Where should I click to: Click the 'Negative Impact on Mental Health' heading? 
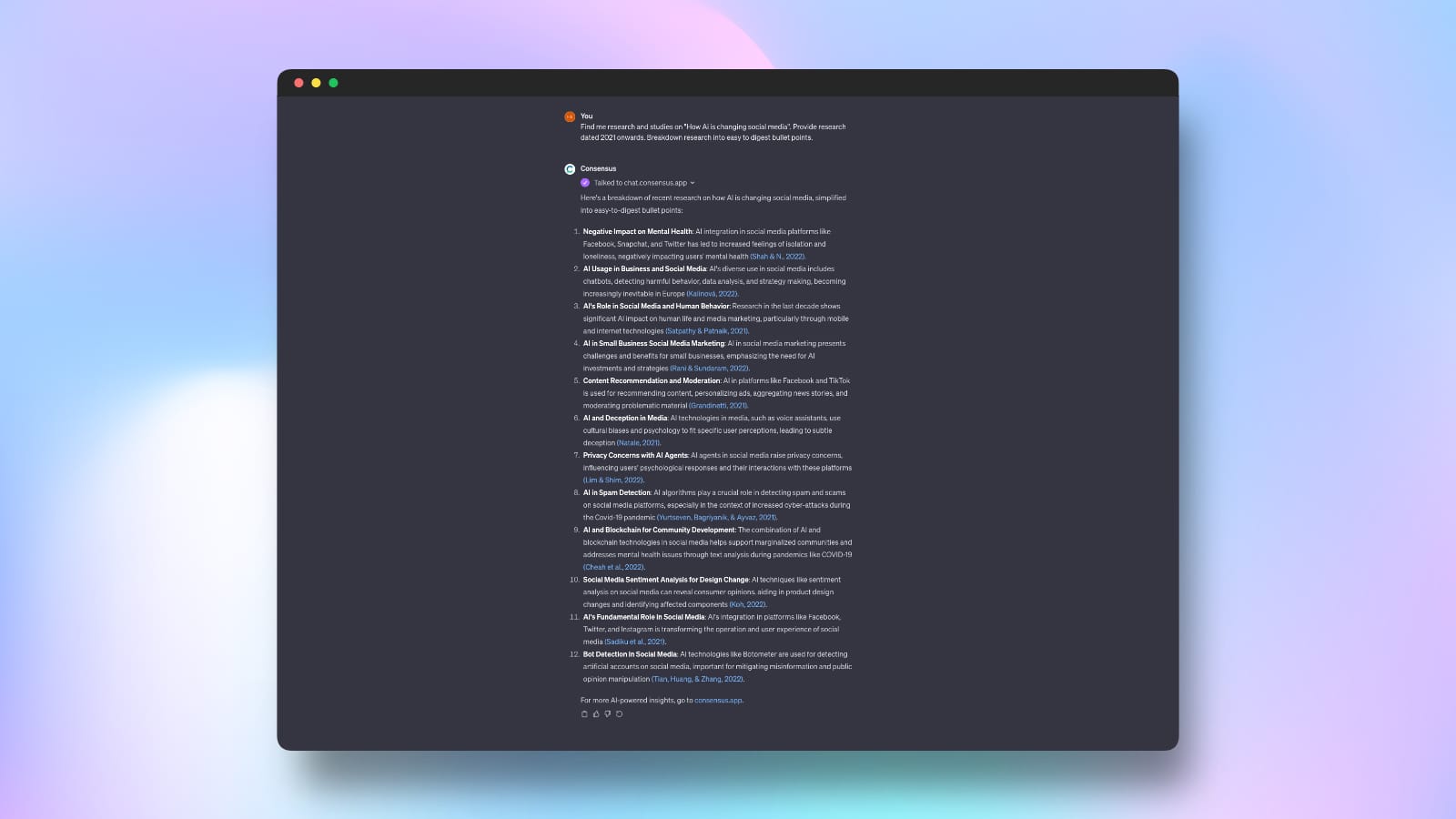[x=637, y=232]
